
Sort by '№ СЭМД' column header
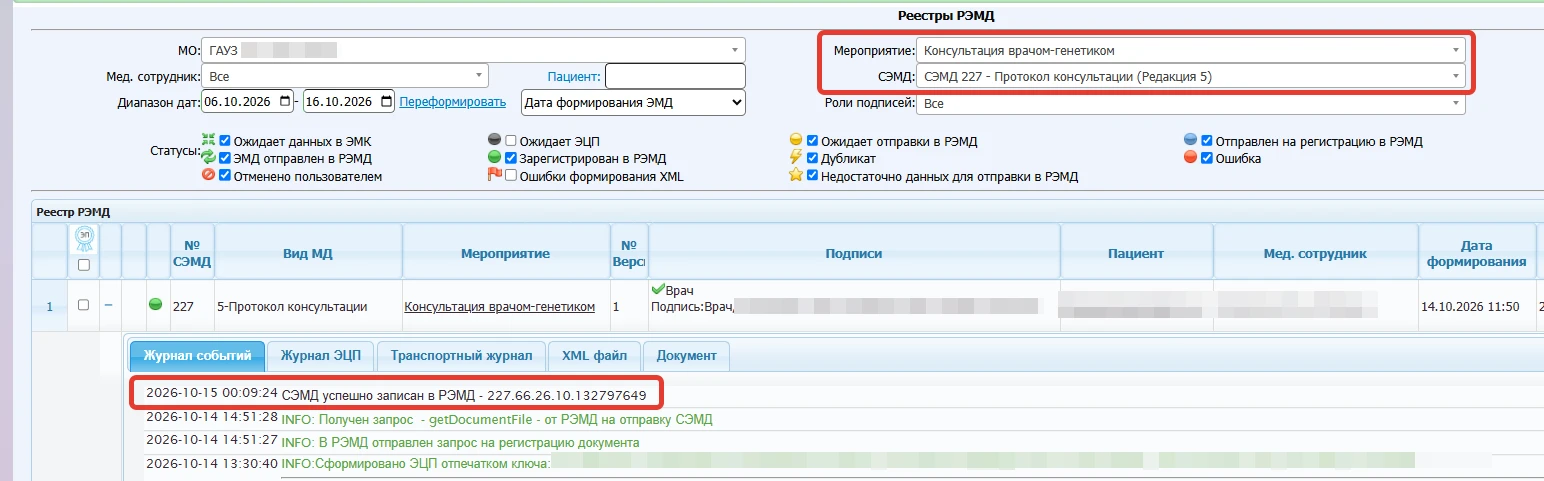tap(192, 253)
